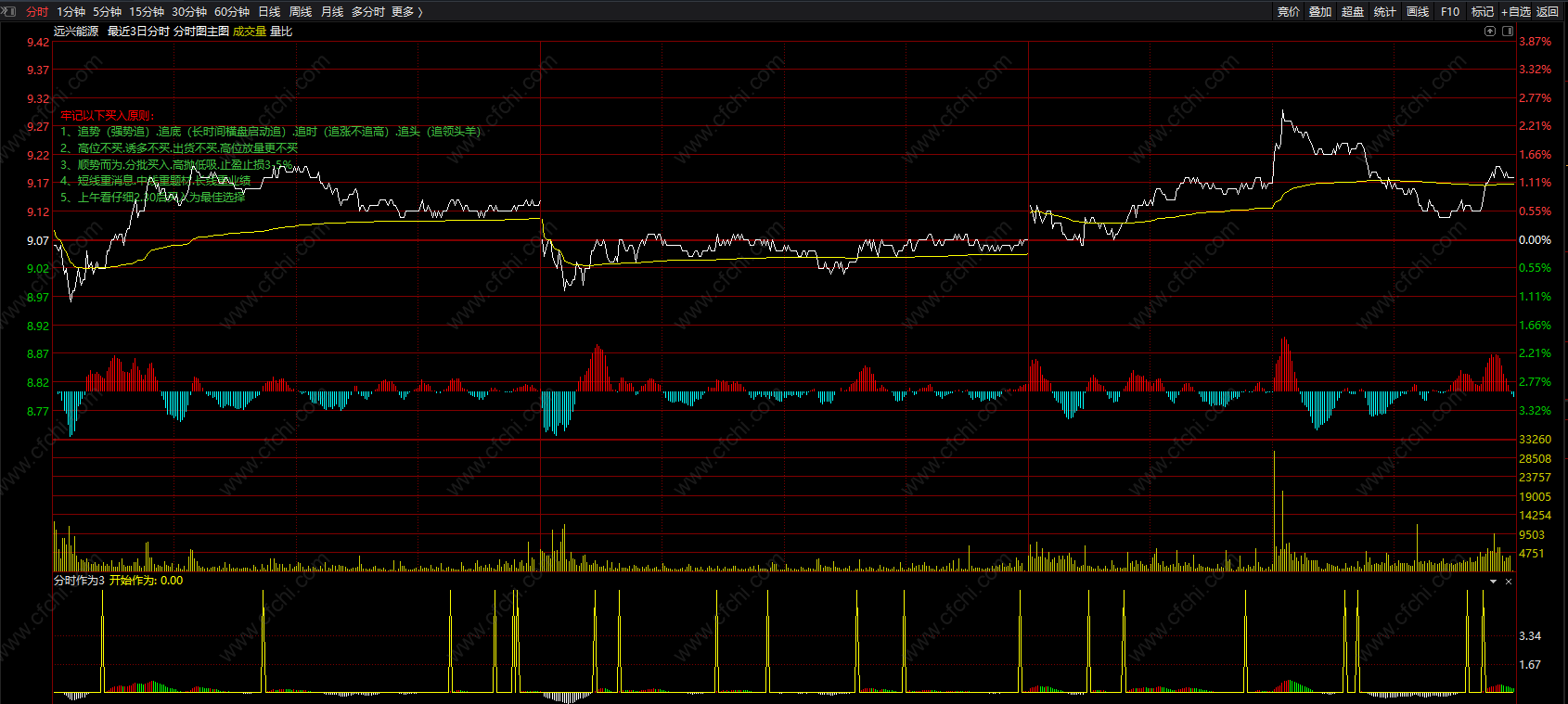Screen dimensions: 1568x704
Task: Click the 0.00% percent axis label
Action: tap(1535, 240)
